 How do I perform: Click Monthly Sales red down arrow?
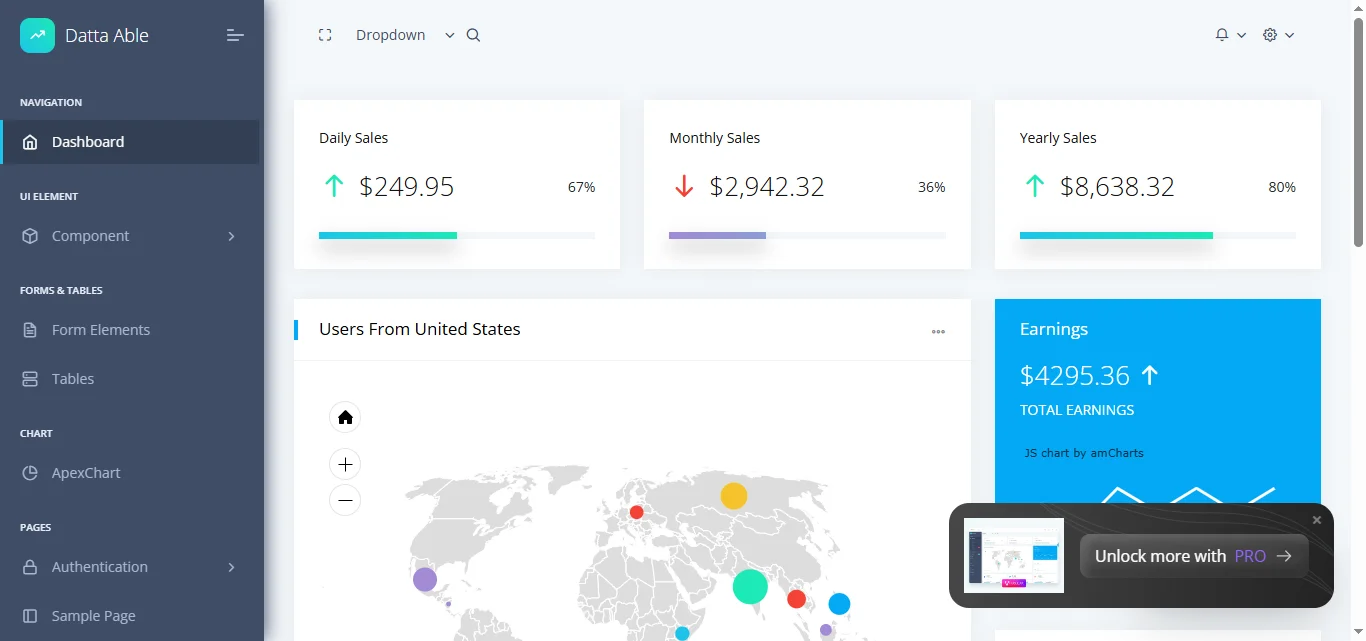(x=684, y=186)
